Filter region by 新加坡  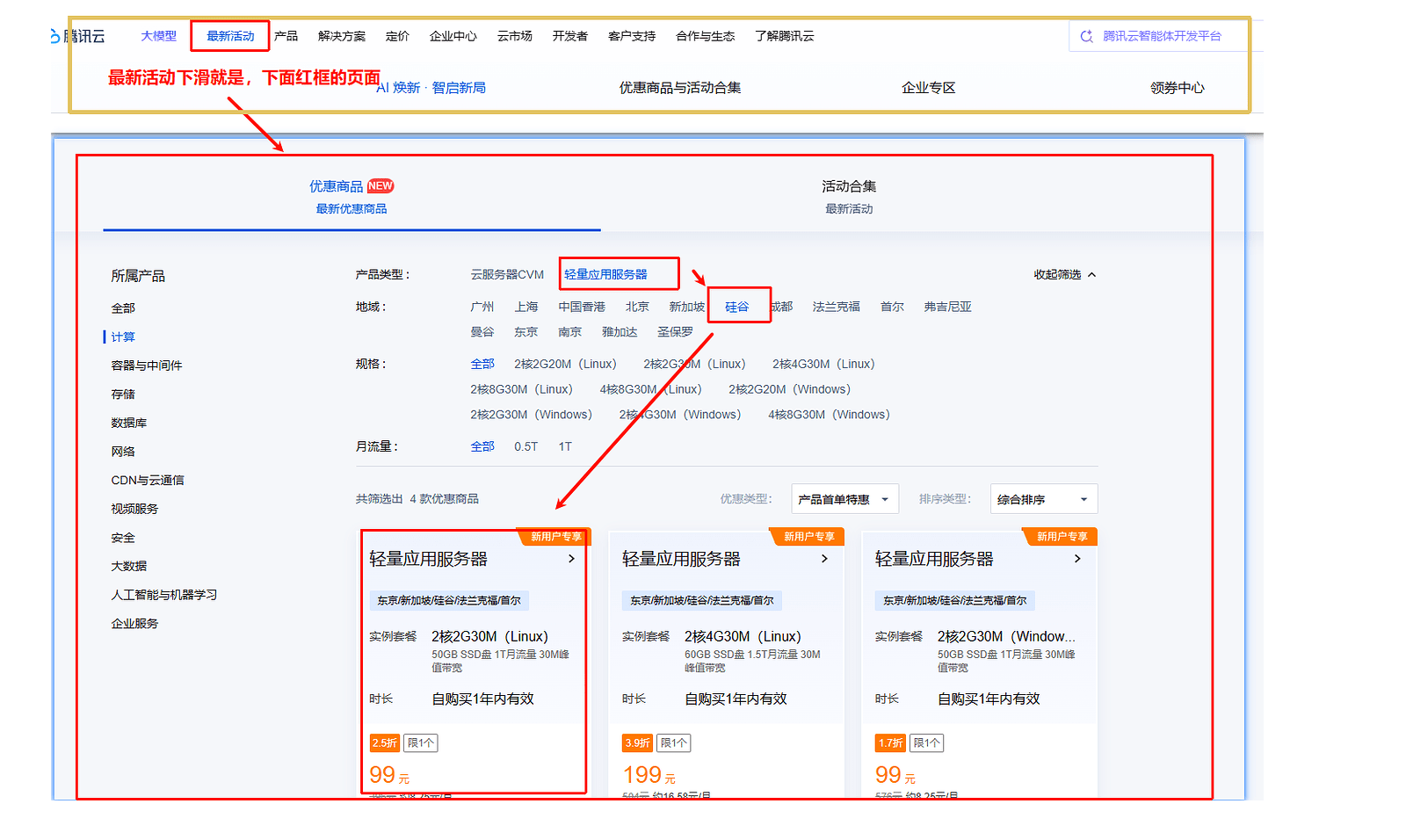point(686,308)
